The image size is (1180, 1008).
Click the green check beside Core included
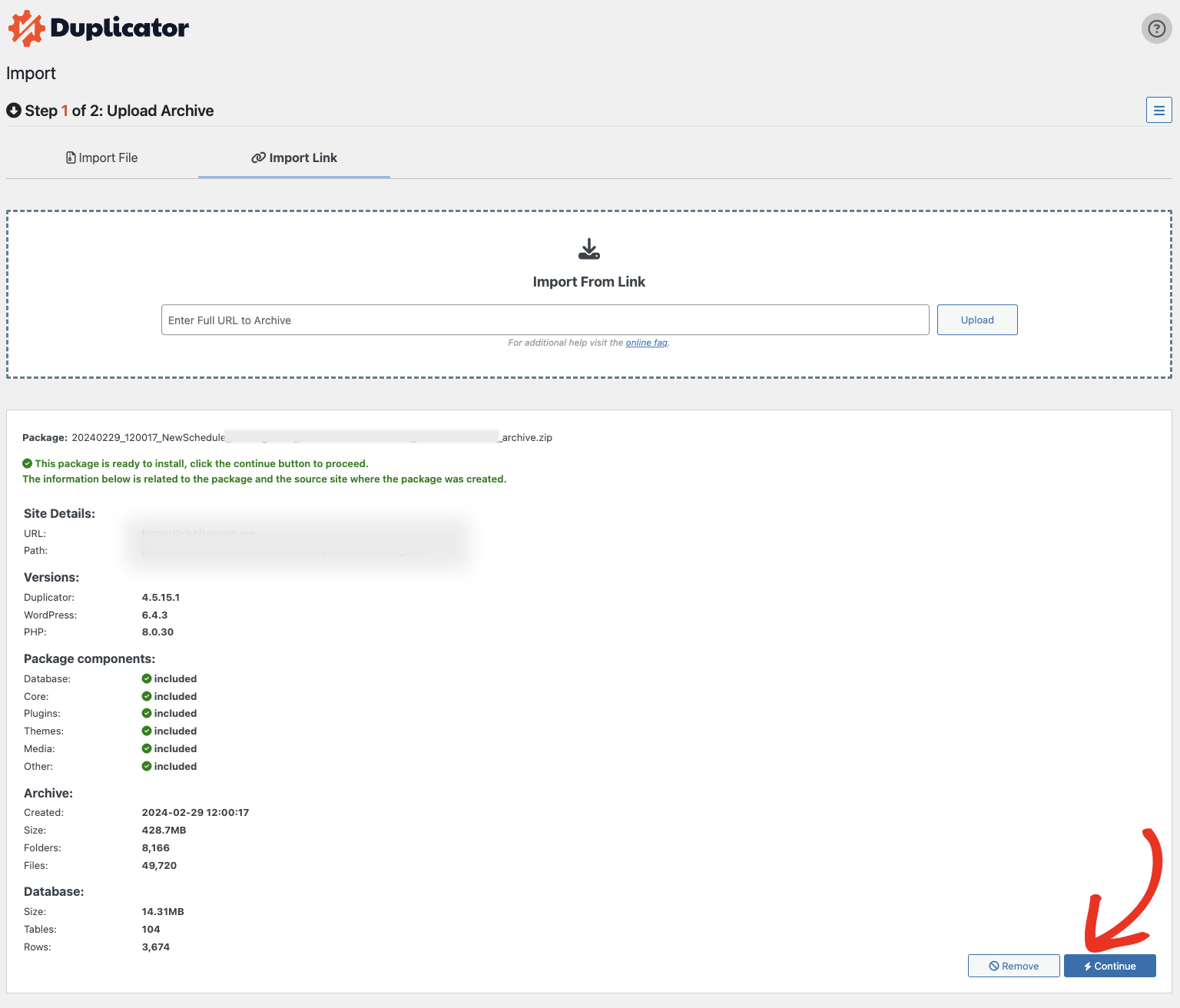coord(146,696)
